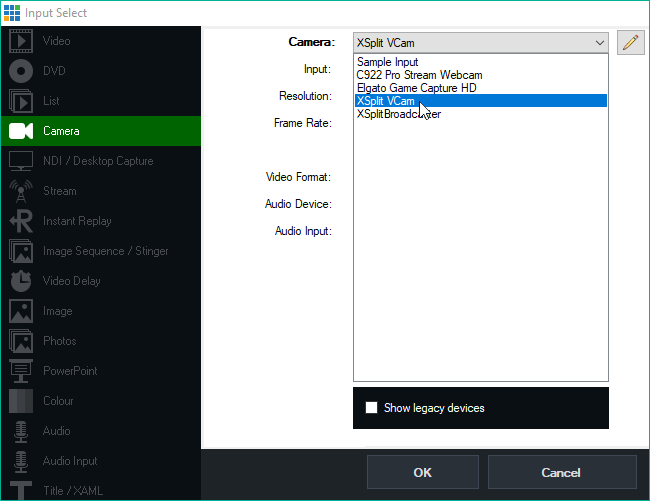
Task: Open the Instant Replay tab
Action: point(101,221)
